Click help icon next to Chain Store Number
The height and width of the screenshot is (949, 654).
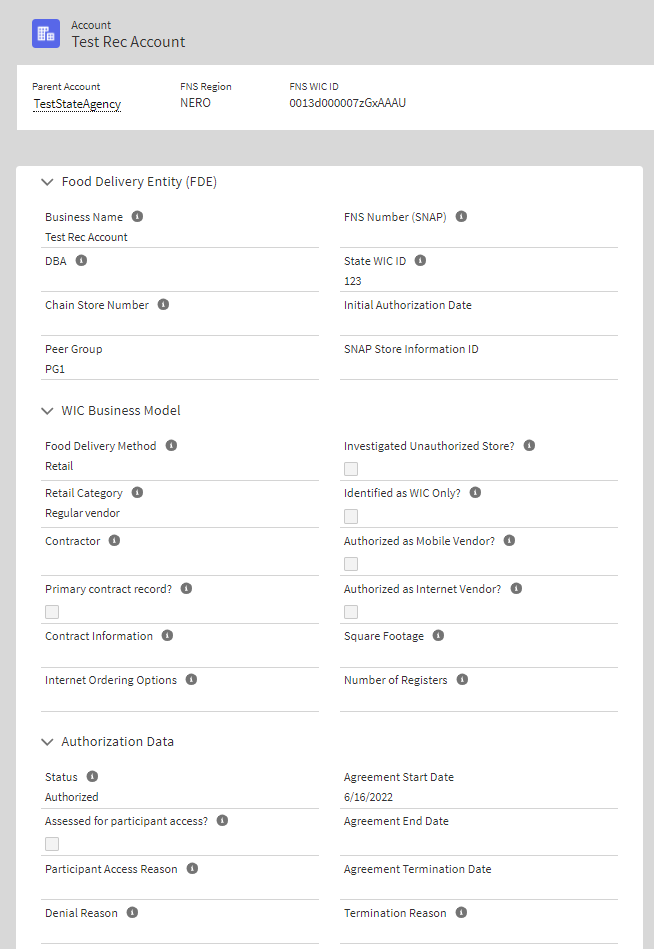click(163, 304)
